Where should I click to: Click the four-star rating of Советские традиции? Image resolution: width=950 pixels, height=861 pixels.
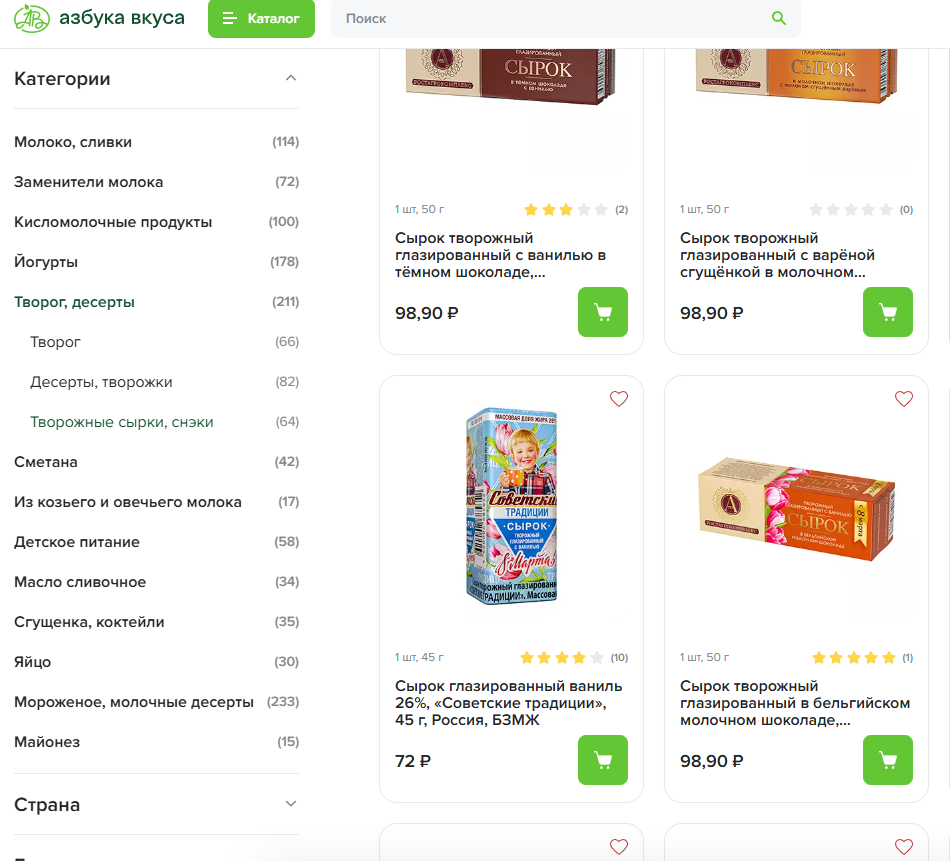pos(561,658)
